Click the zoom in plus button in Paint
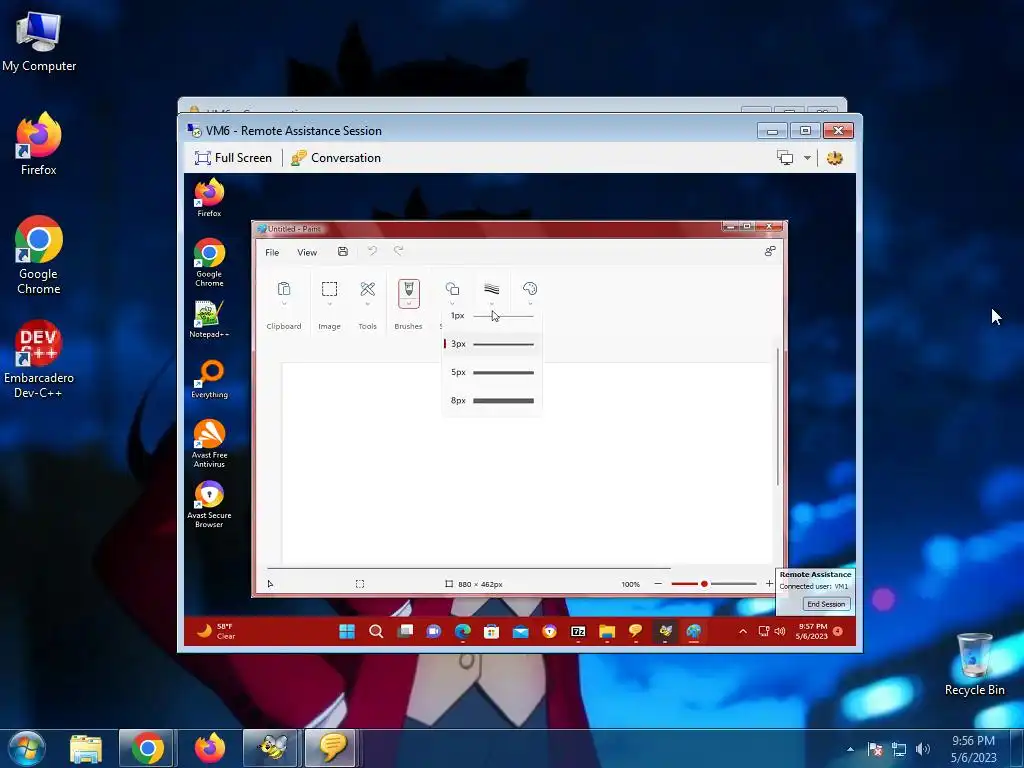This screenshot has height=768, width=1024. (769, 584)
